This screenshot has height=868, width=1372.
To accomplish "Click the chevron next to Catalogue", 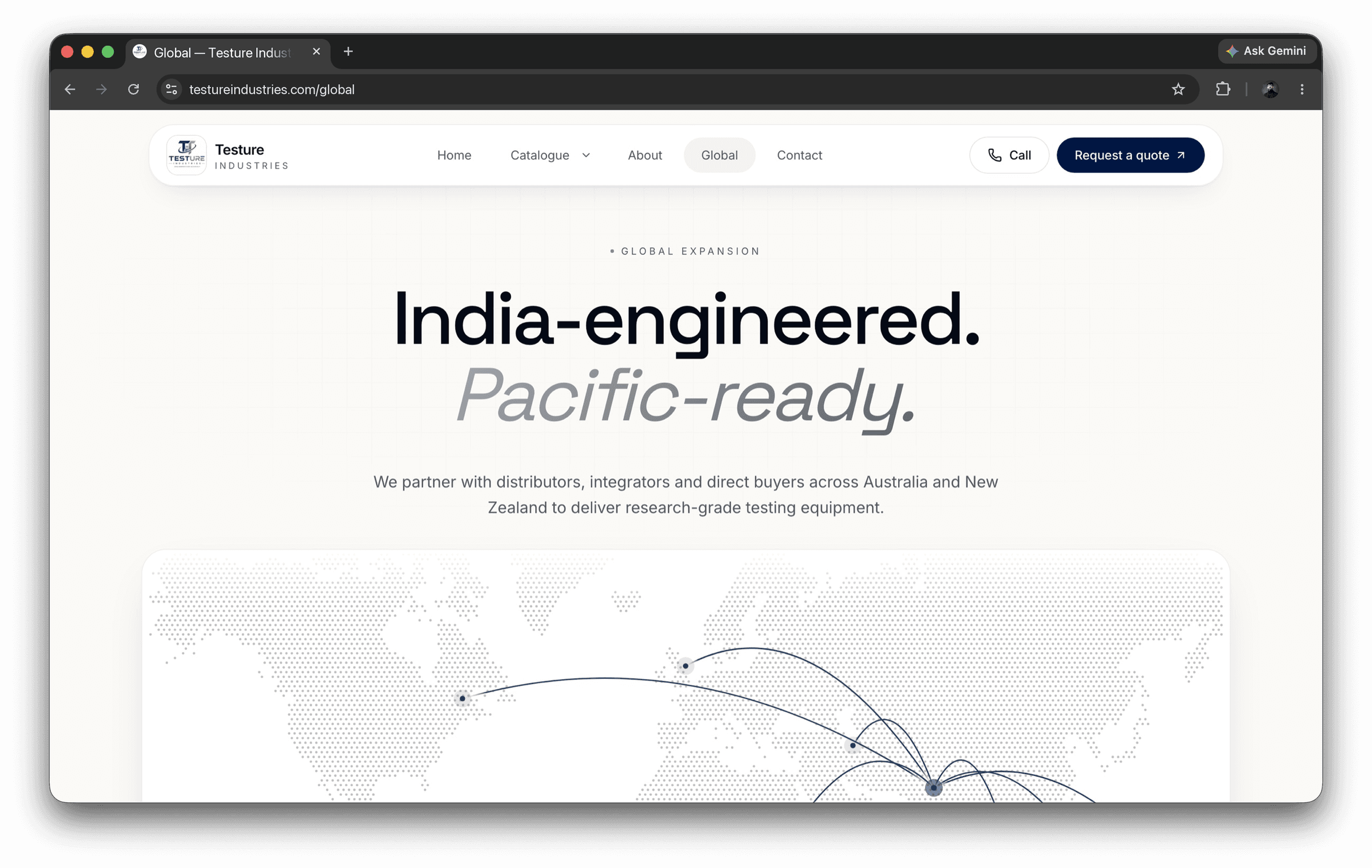I will tap(586, 155).
